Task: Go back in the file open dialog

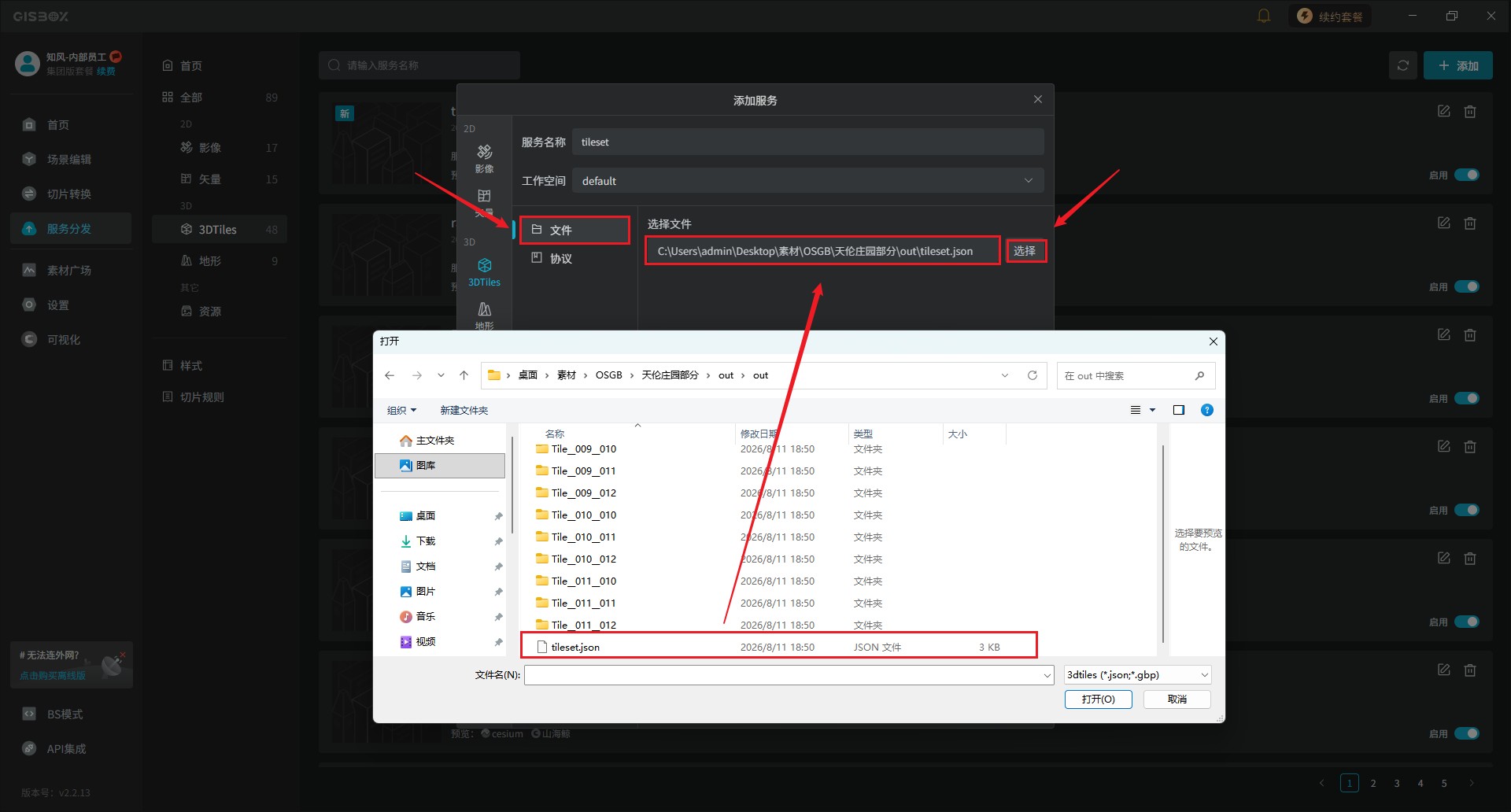Action: tap(390, 375)
